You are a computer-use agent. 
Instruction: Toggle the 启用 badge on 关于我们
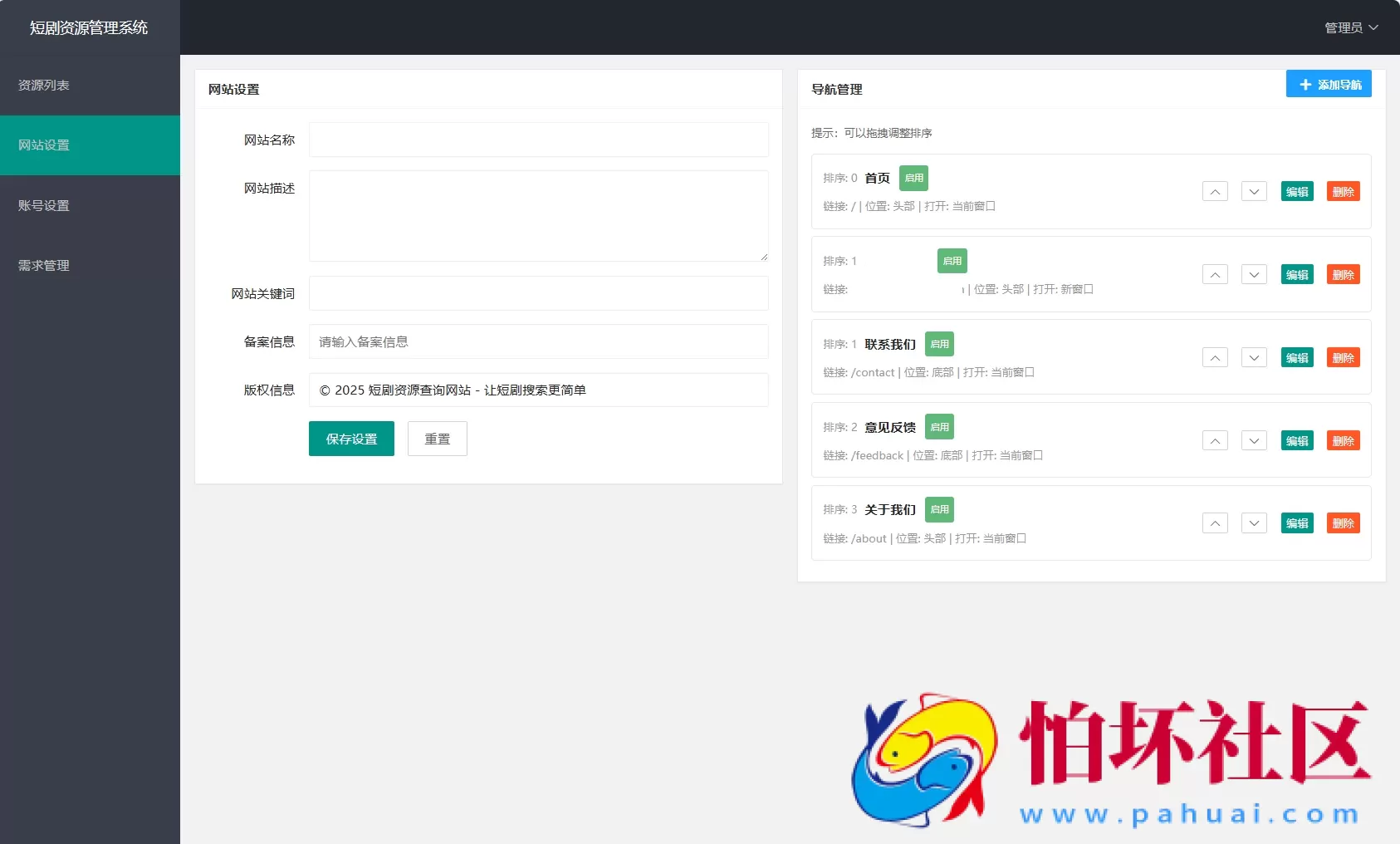pyautogui.click(x=939, y=509)
